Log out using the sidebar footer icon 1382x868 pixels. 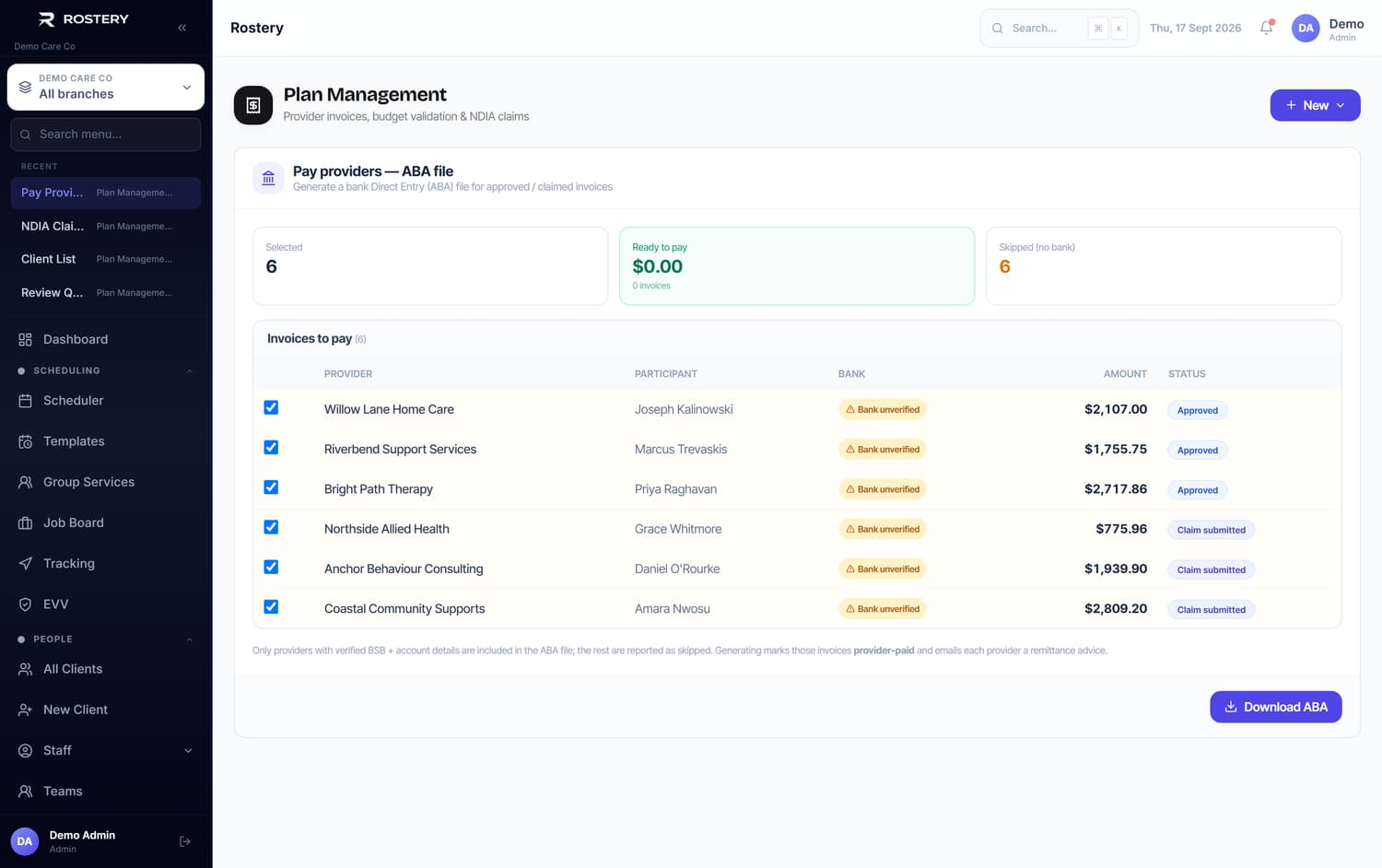(x=185, y=841)
